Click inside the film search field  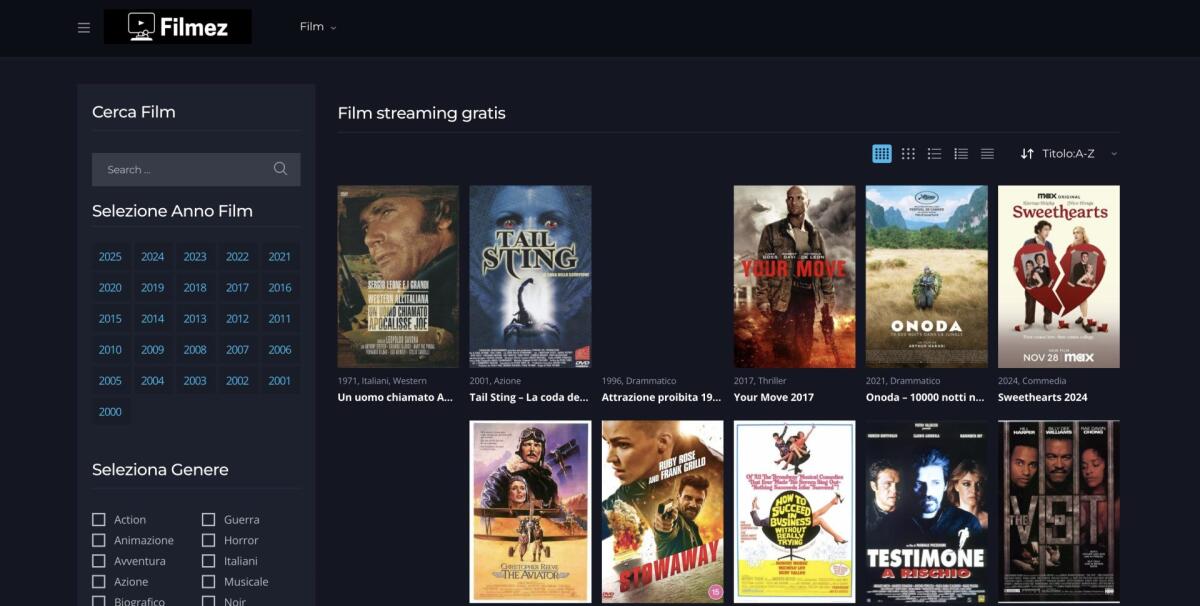coord(180,169)
